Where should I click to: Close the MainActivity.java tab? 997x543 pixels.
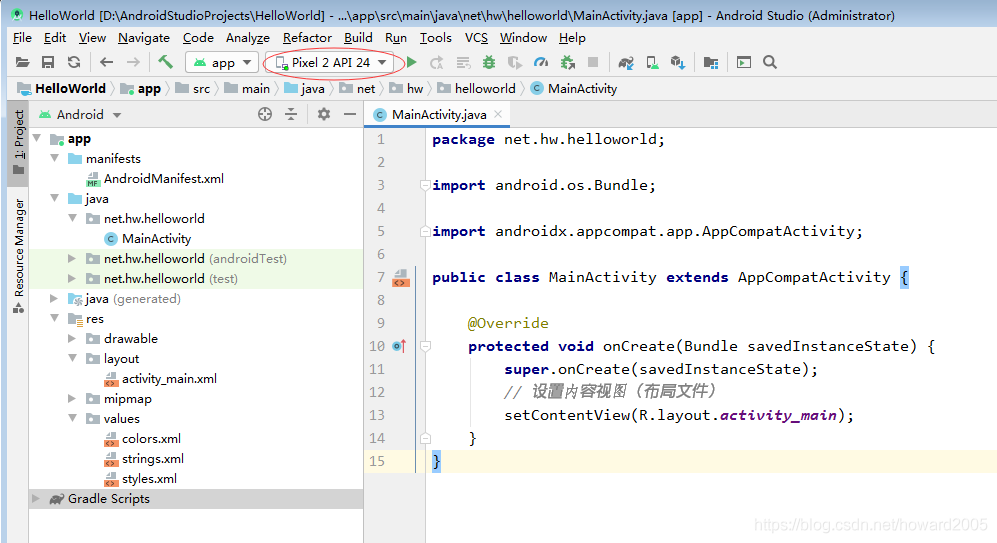tap(498, 114)
